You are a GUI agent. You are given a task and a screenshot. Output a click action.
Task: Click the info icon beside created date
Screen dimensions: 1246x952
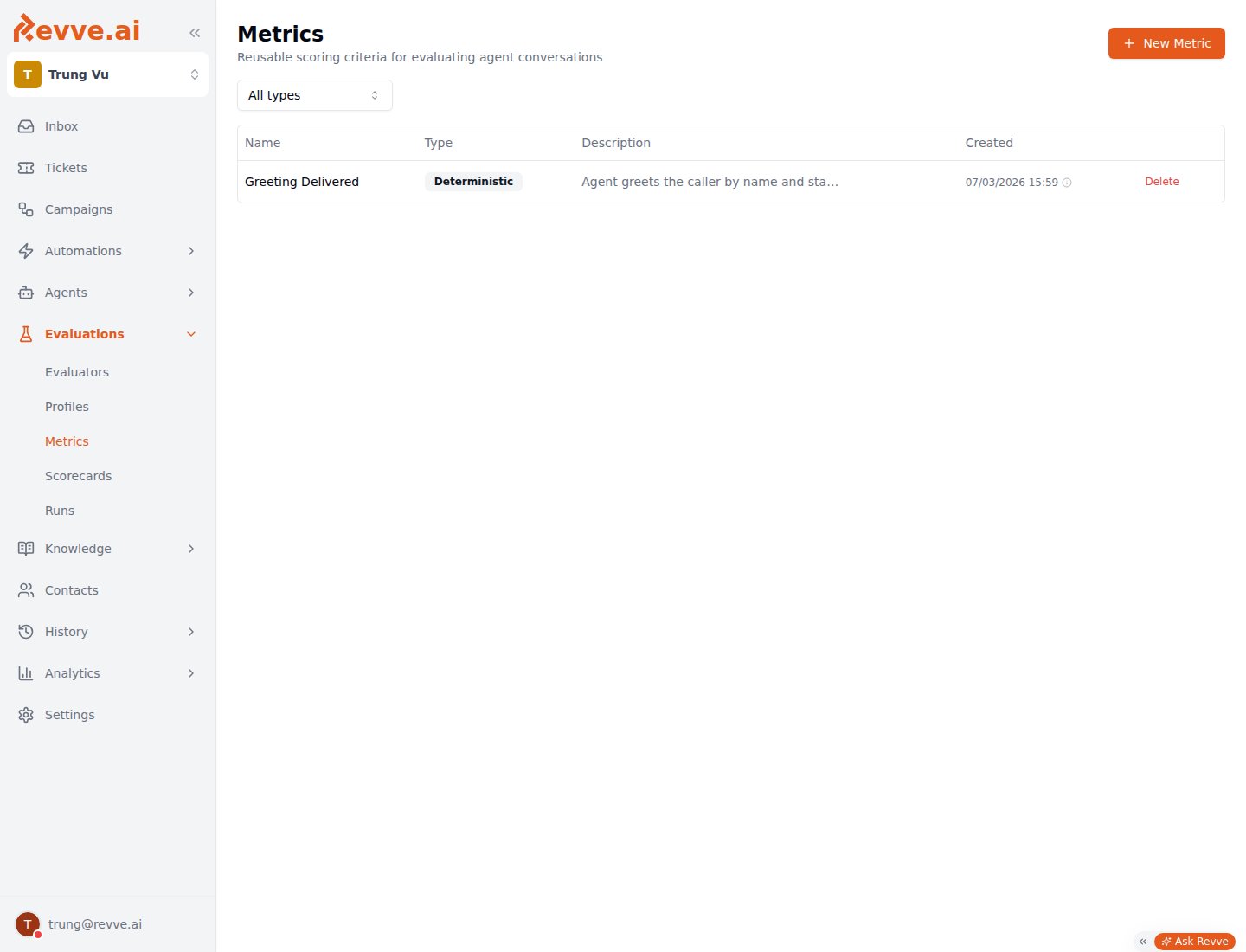1067,183
